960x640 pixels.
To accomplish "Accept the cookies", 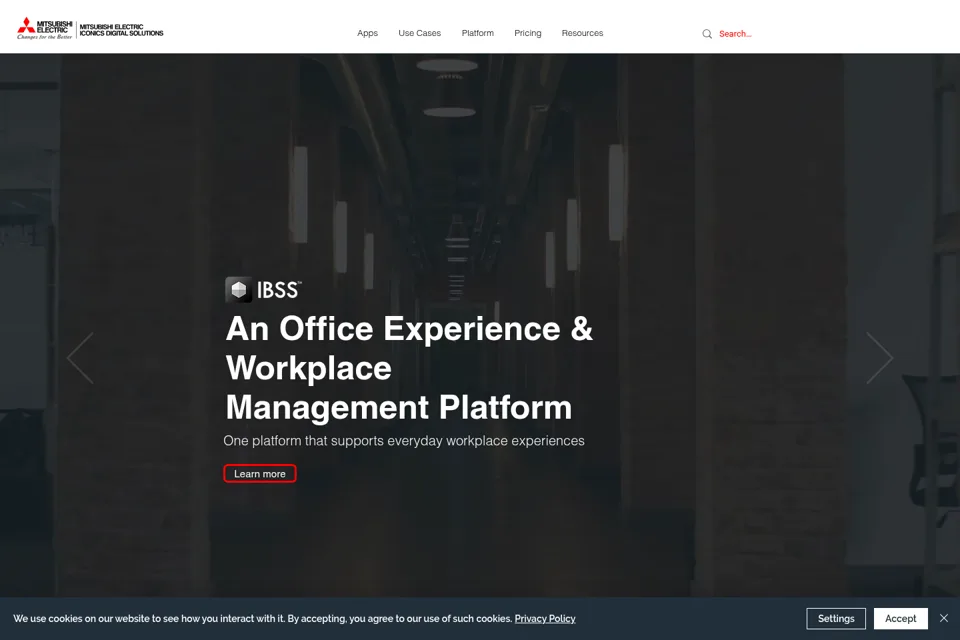I will click(x=901, y=619).
